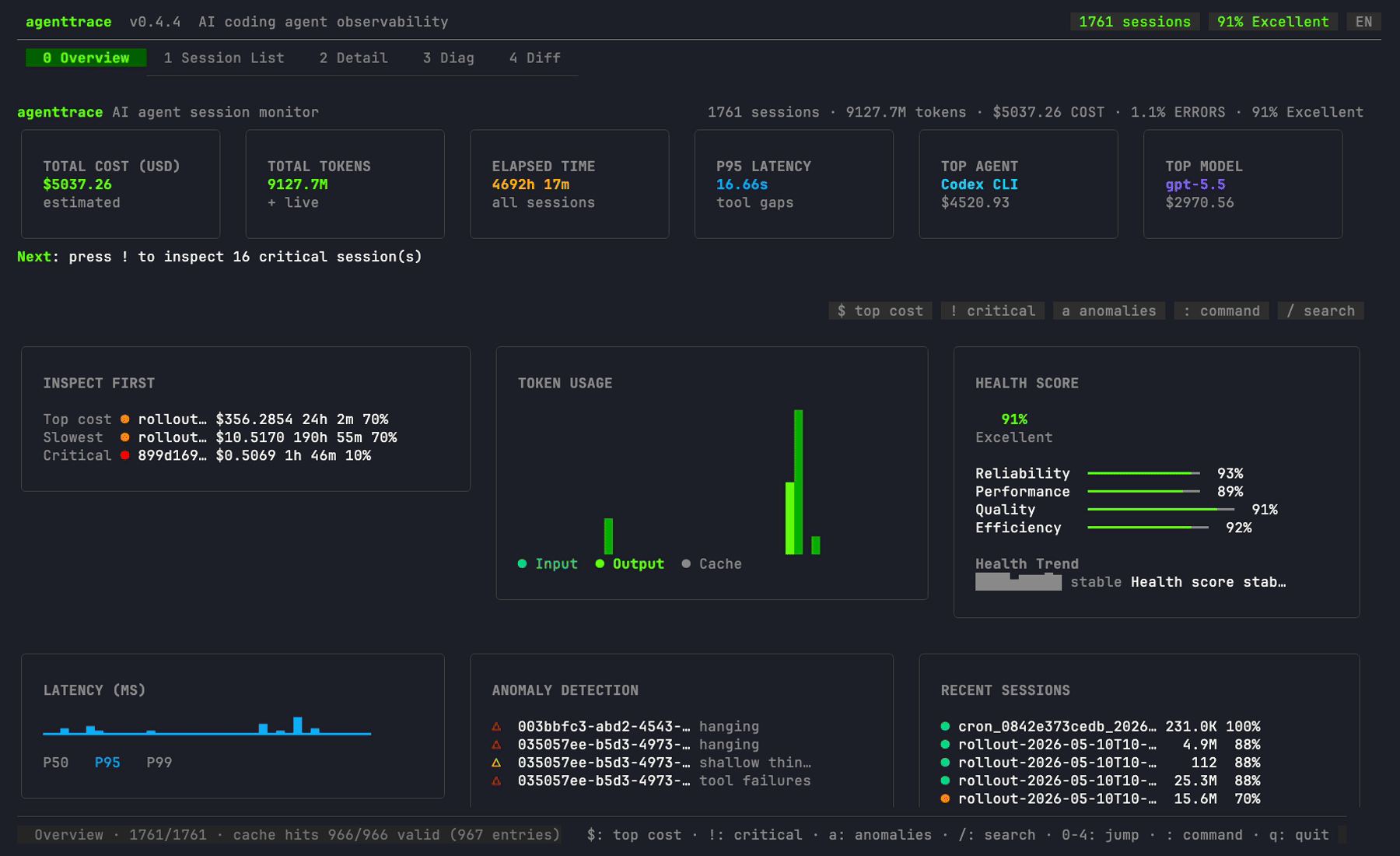Select the P95 latency option
Screen dimensions: 1400x856
pyautogui.click(x=107, y=763)
